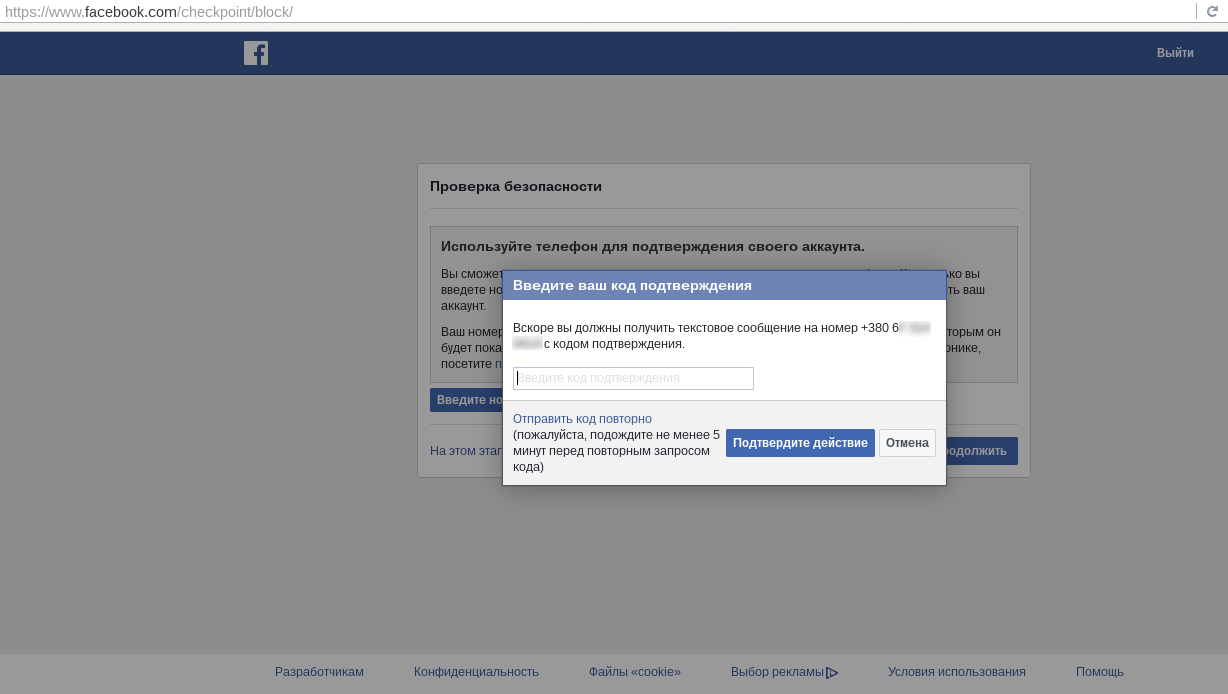Open the 'Файлы «cookie»' footer link
This screenshot has width=1228, height=694.
634,672
